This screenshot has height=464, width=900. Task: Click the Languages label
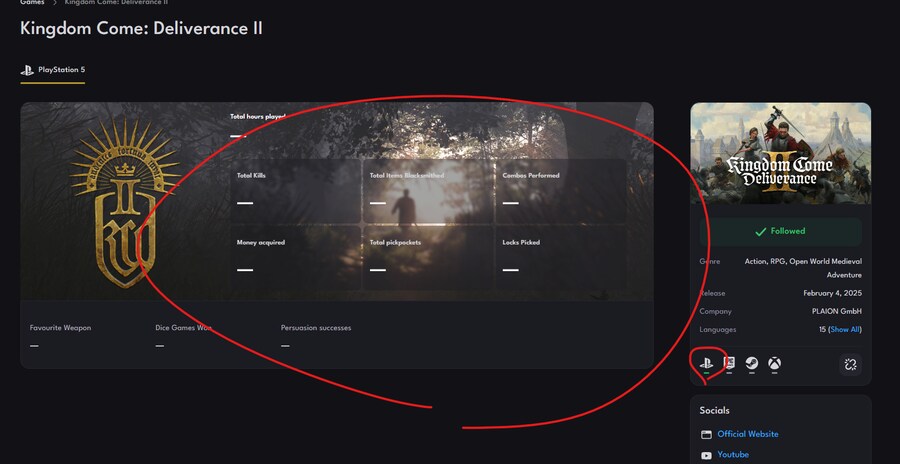(717, 330)
